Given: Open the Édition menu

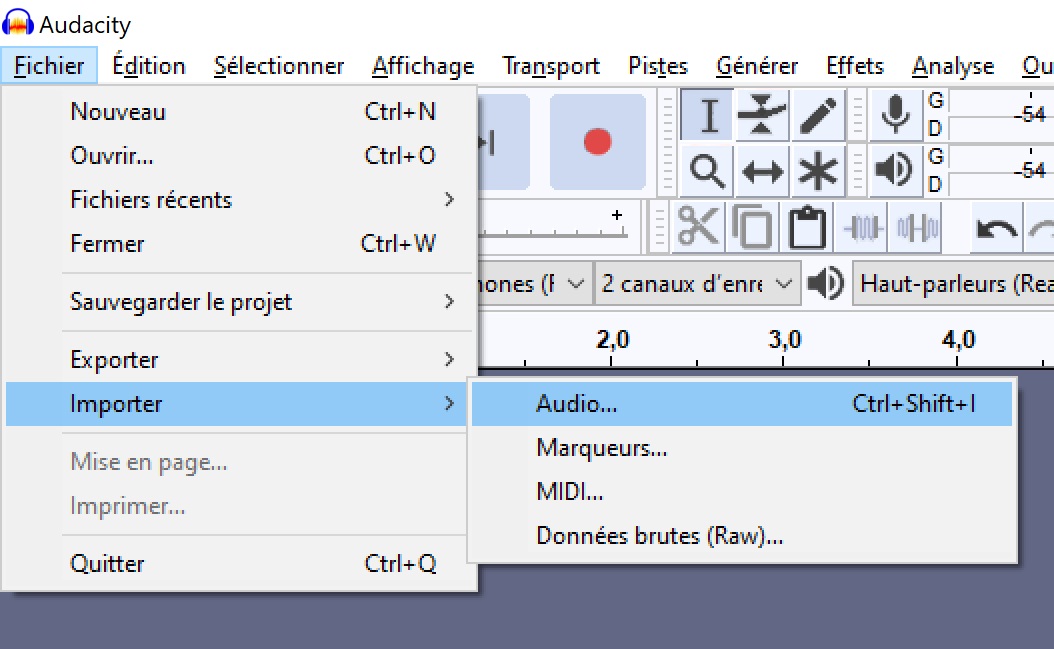Looking at the screenshot, I should [149, 66].
